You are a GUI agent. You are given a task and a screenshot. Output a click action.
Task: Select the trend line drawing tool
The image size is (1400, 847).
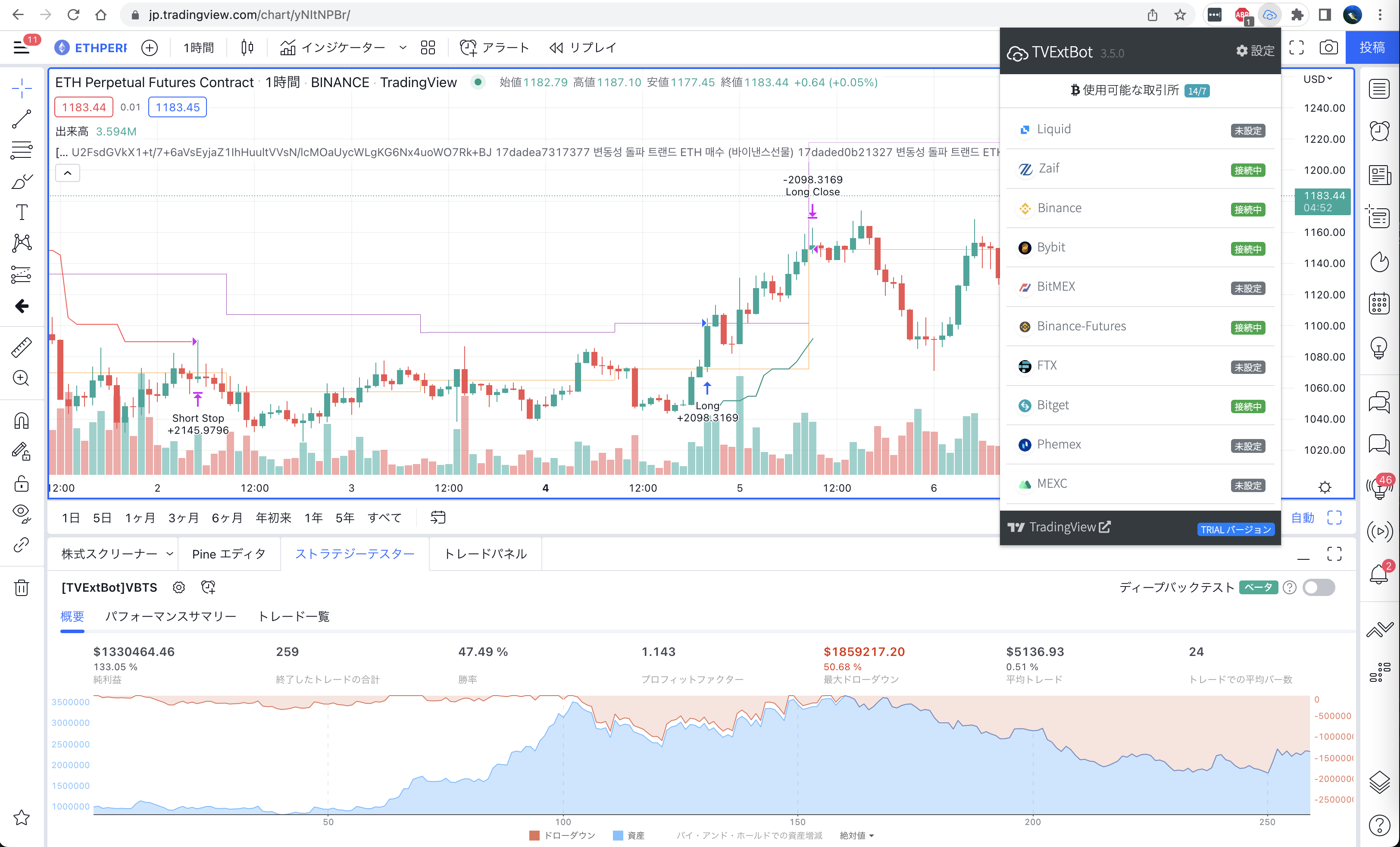click(22, 119)
